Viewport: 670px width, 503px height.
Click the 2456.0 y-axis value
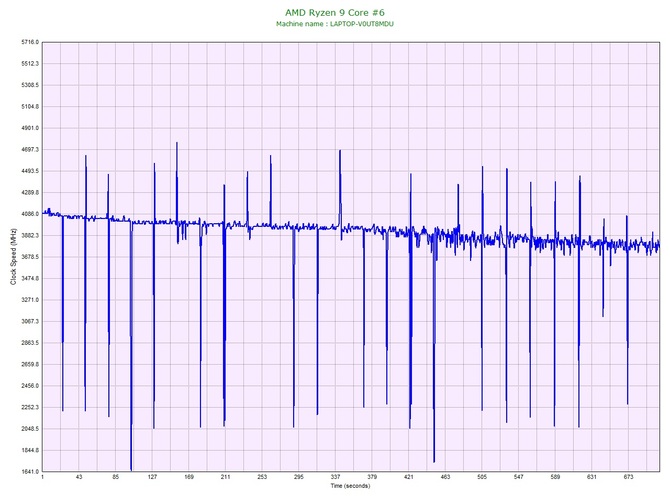point(30,386)
